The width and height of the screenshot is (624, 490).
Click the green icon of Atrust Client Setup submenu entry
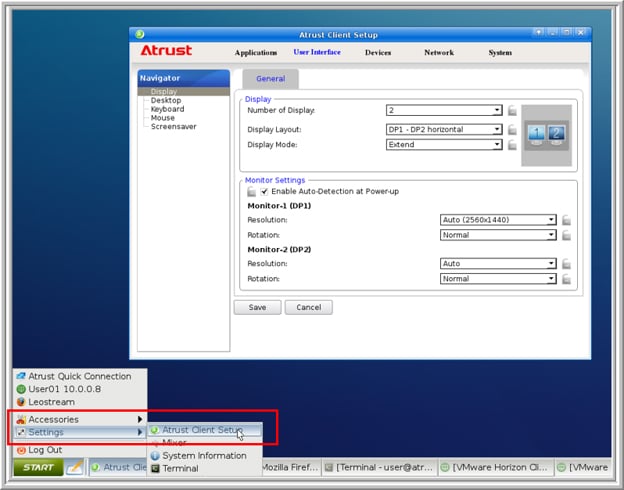point(154,430)
